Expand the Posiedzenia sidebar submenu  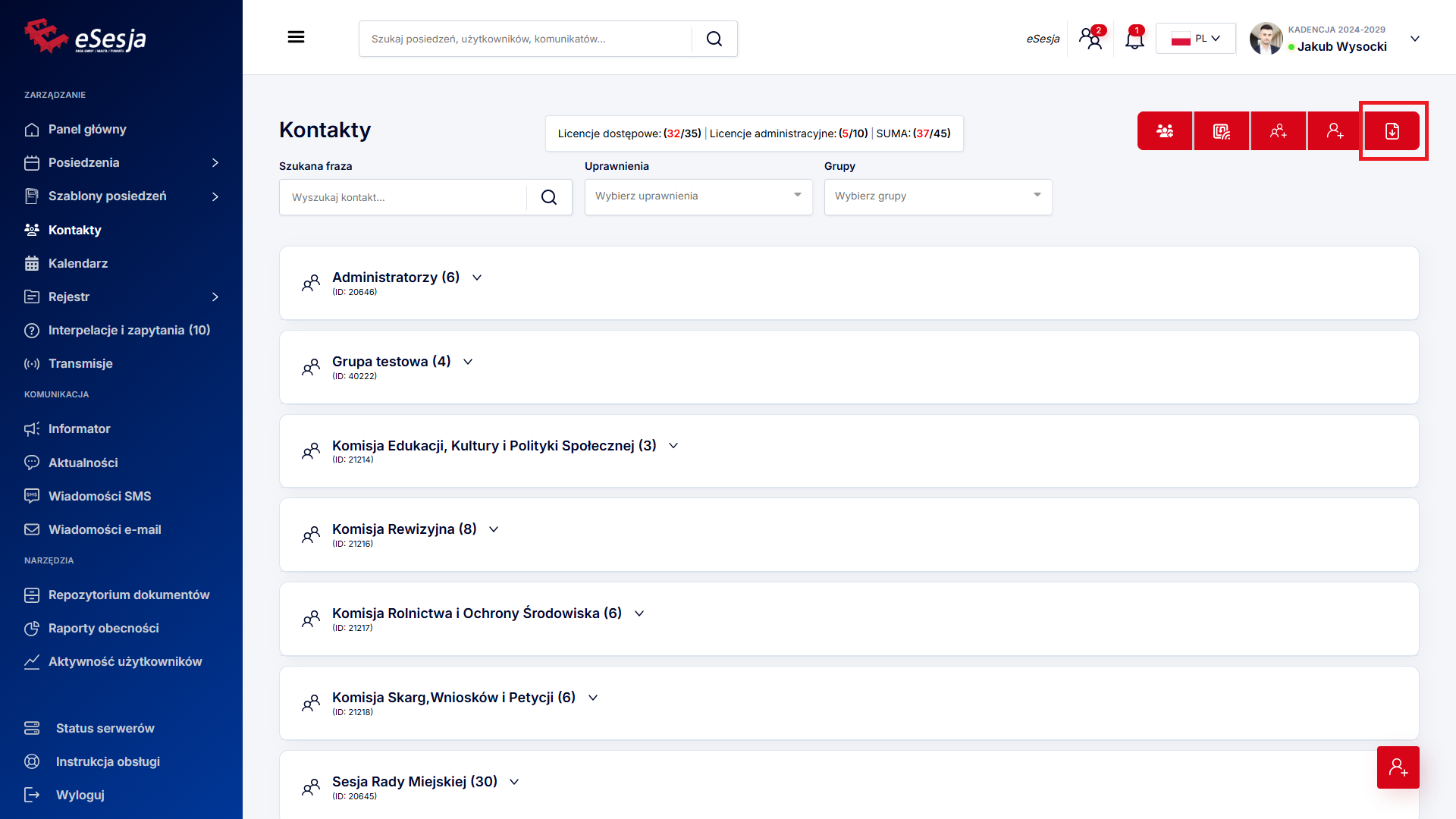pos(215,163)
